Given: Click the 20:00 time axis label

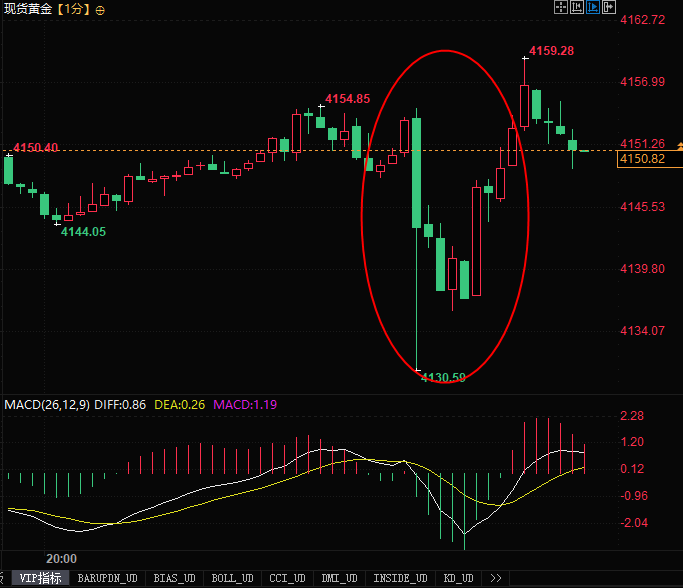Looking at the screenshot, I should 61,559.
